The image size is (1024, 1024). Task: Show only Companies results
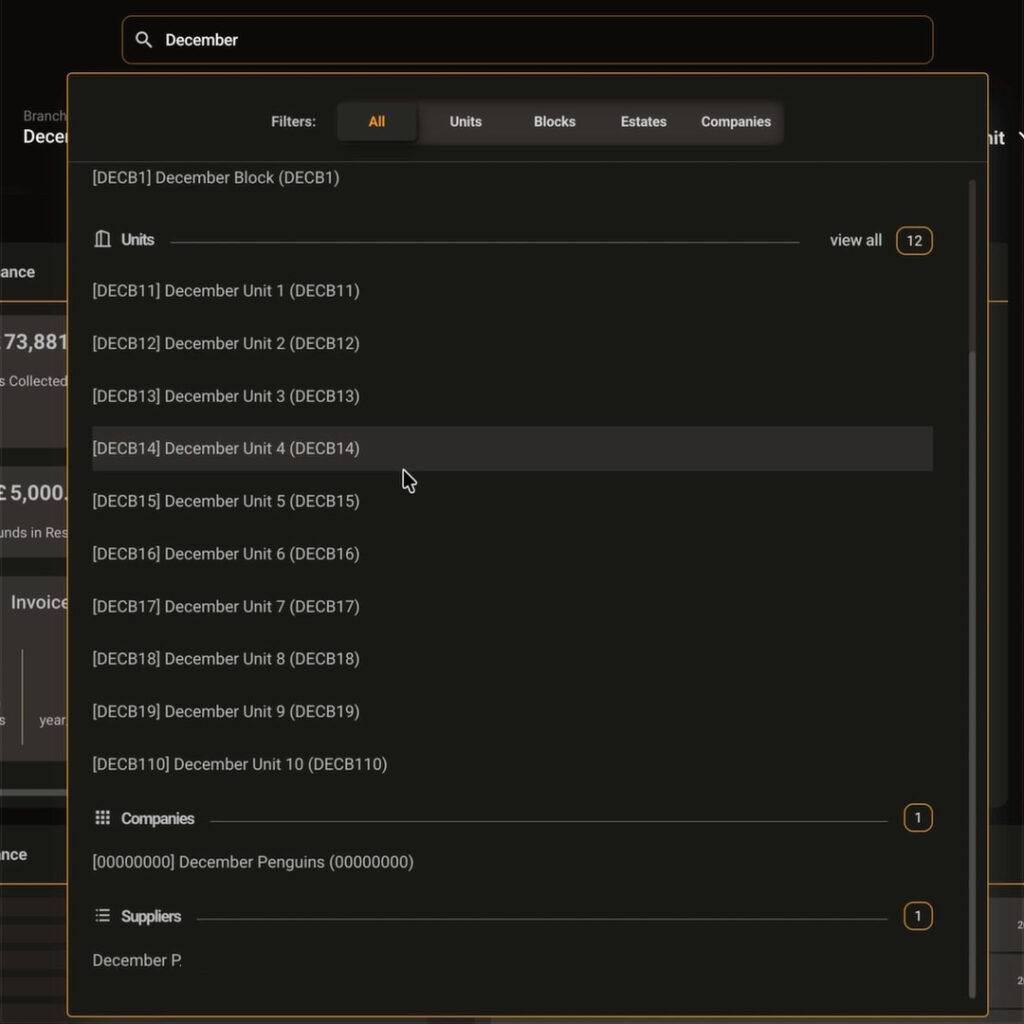tap(735, 122)
